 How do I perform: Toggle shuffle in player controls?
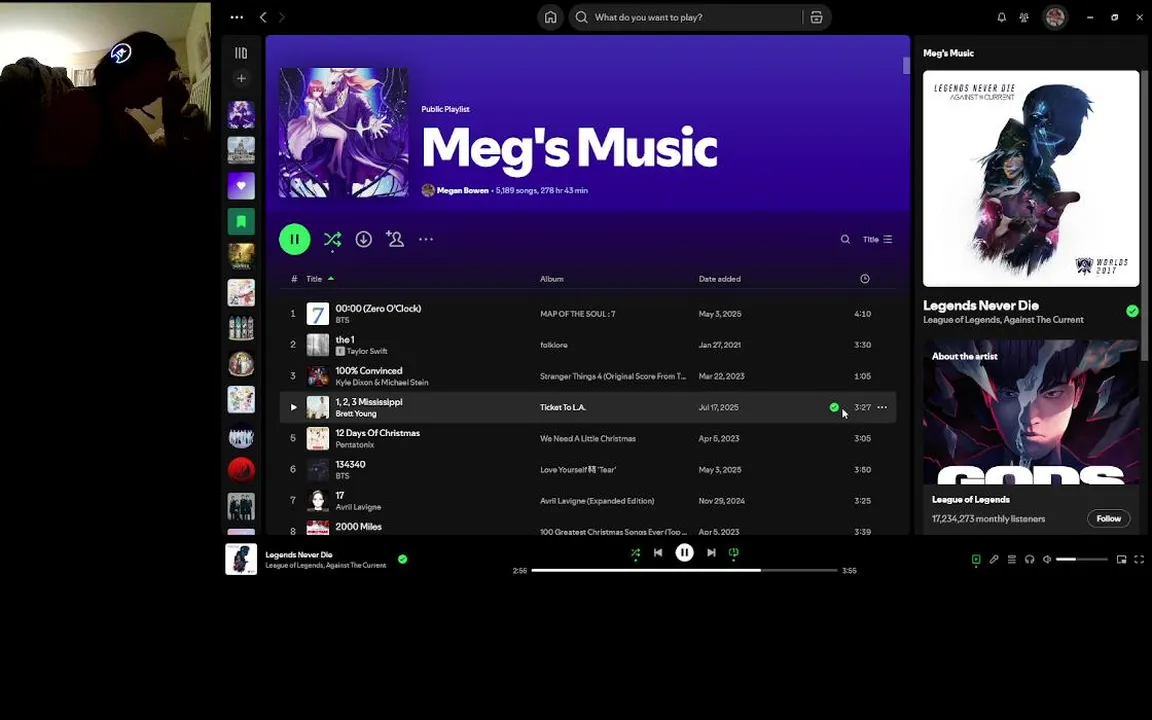click(x=636, y=552)
